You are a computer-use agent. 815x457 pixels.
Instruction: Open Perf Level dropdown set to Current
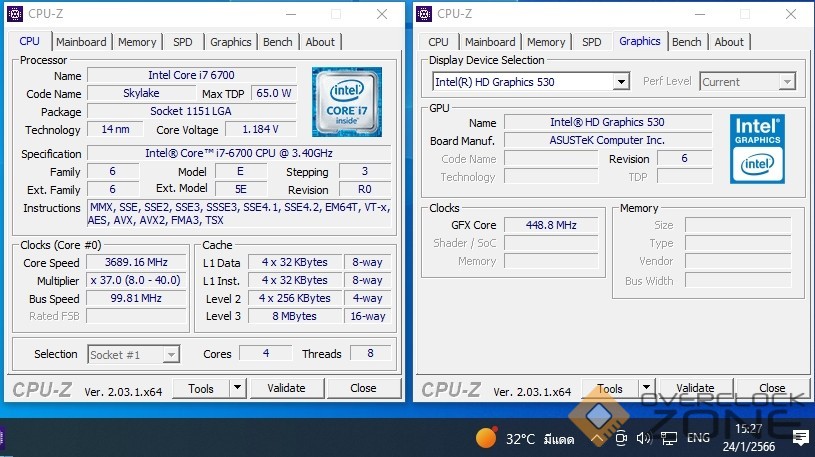coord(747,82)
